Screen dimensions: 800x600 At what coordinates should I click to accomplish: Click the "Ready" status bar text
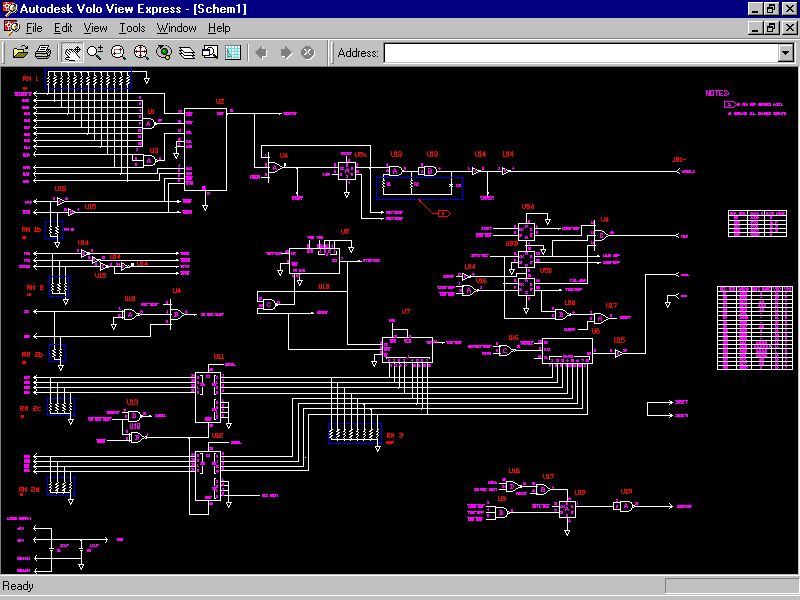coord(18,586)
